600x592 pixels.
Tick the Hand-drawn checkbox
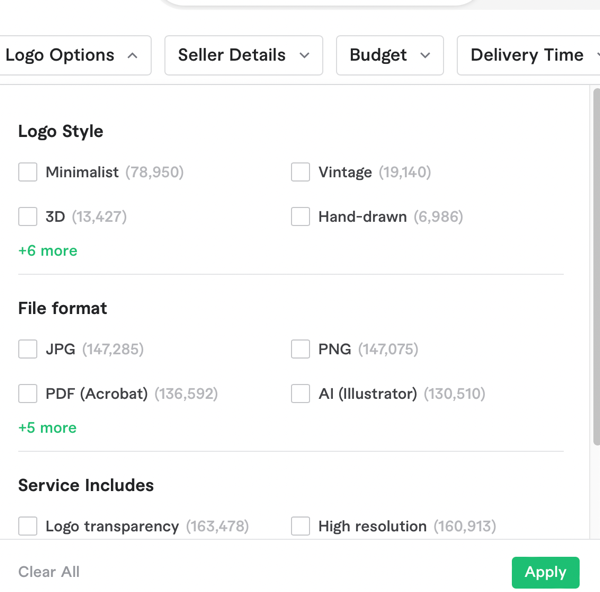click(x=300, y=216)
